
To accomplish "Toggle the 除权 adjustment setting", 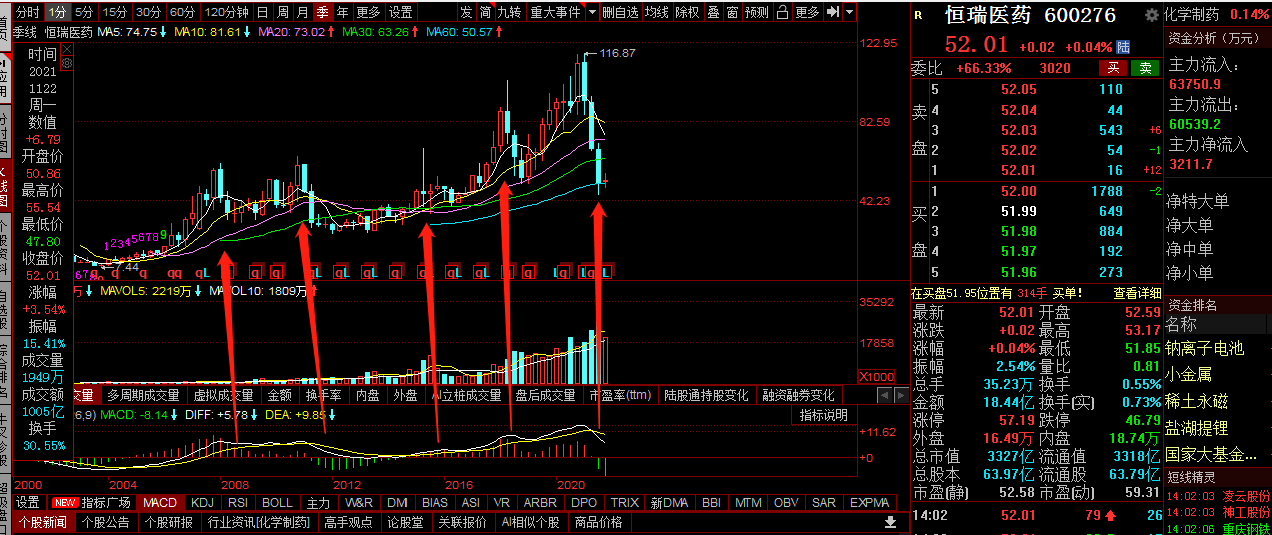I will (x=687, y=12).
